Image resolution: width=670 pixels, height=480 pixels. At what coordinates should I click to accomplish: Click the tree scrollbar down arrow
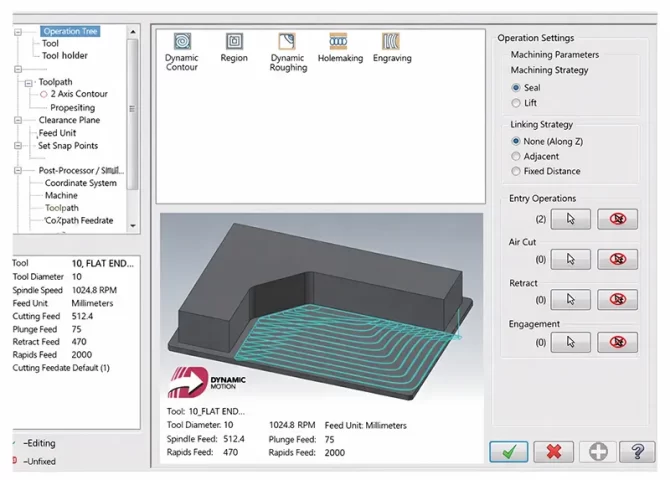133,226
